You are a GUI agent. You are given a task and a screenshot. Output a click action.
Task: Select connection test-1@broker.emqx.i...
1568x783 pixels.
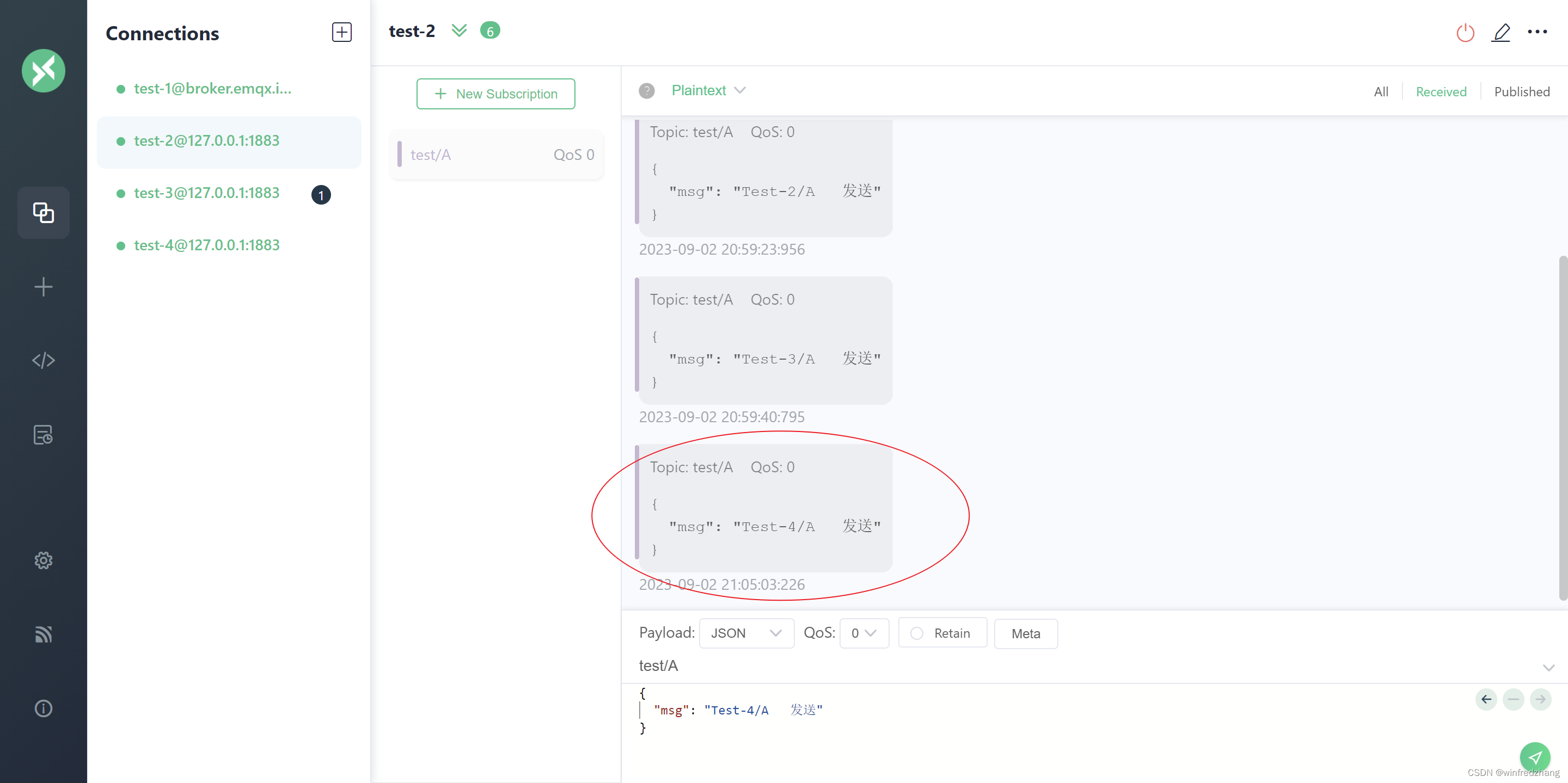tap(229, 89)
